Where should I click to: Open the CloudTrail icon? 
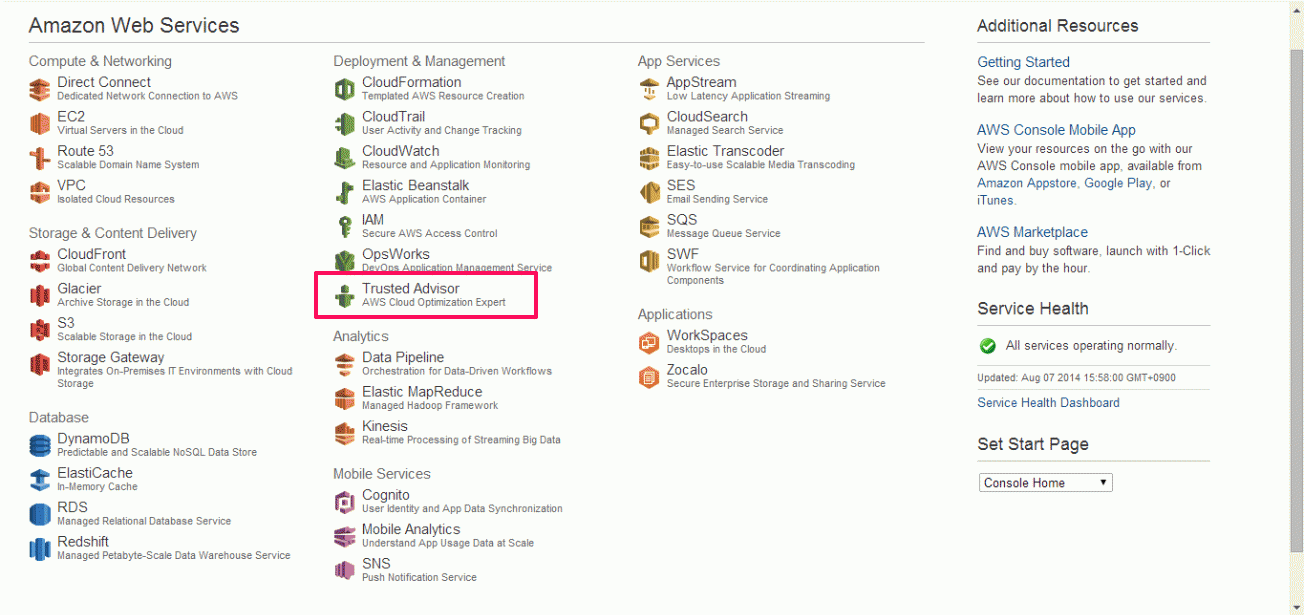[x=344, y=124]
